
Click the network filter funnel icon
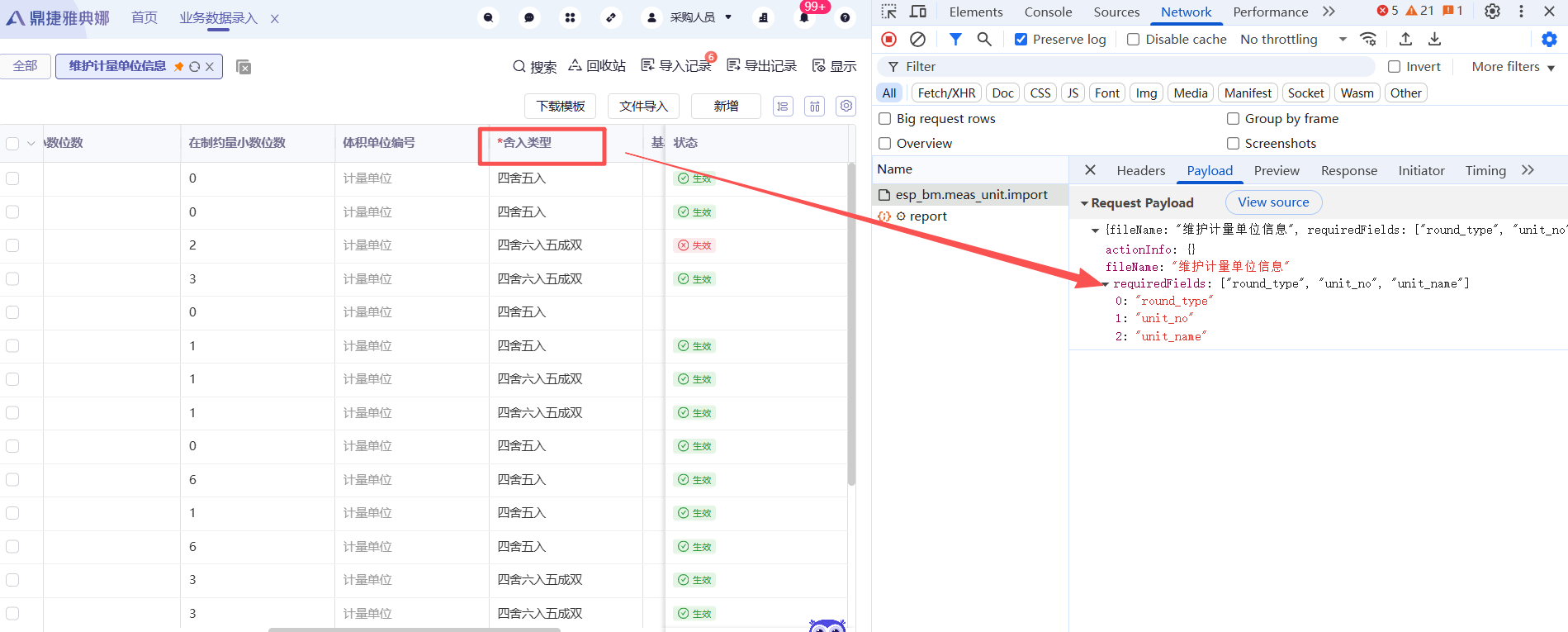(x=955, y=39)
